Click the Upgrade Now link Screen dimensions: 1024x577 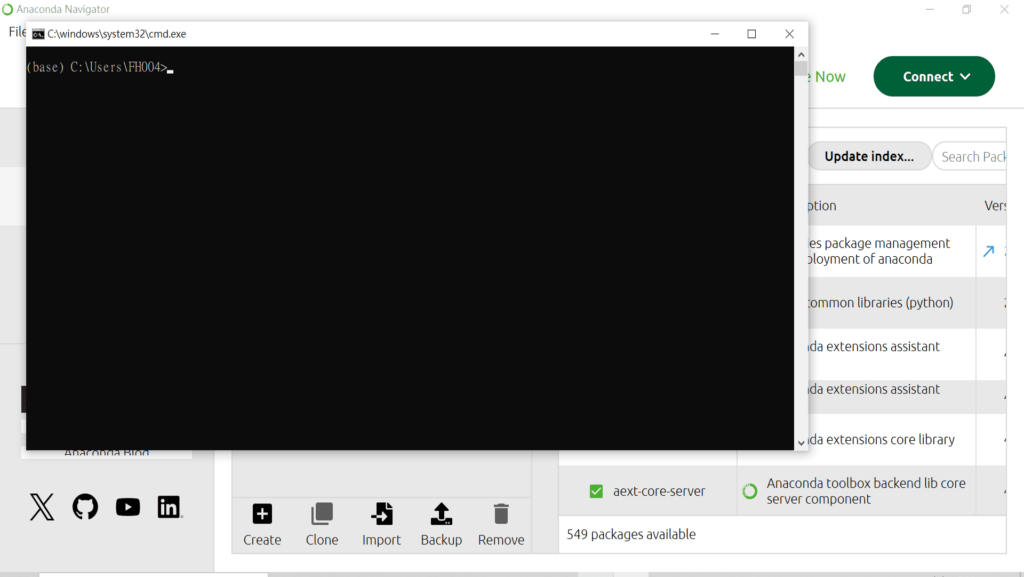click(x=829, y=76)
